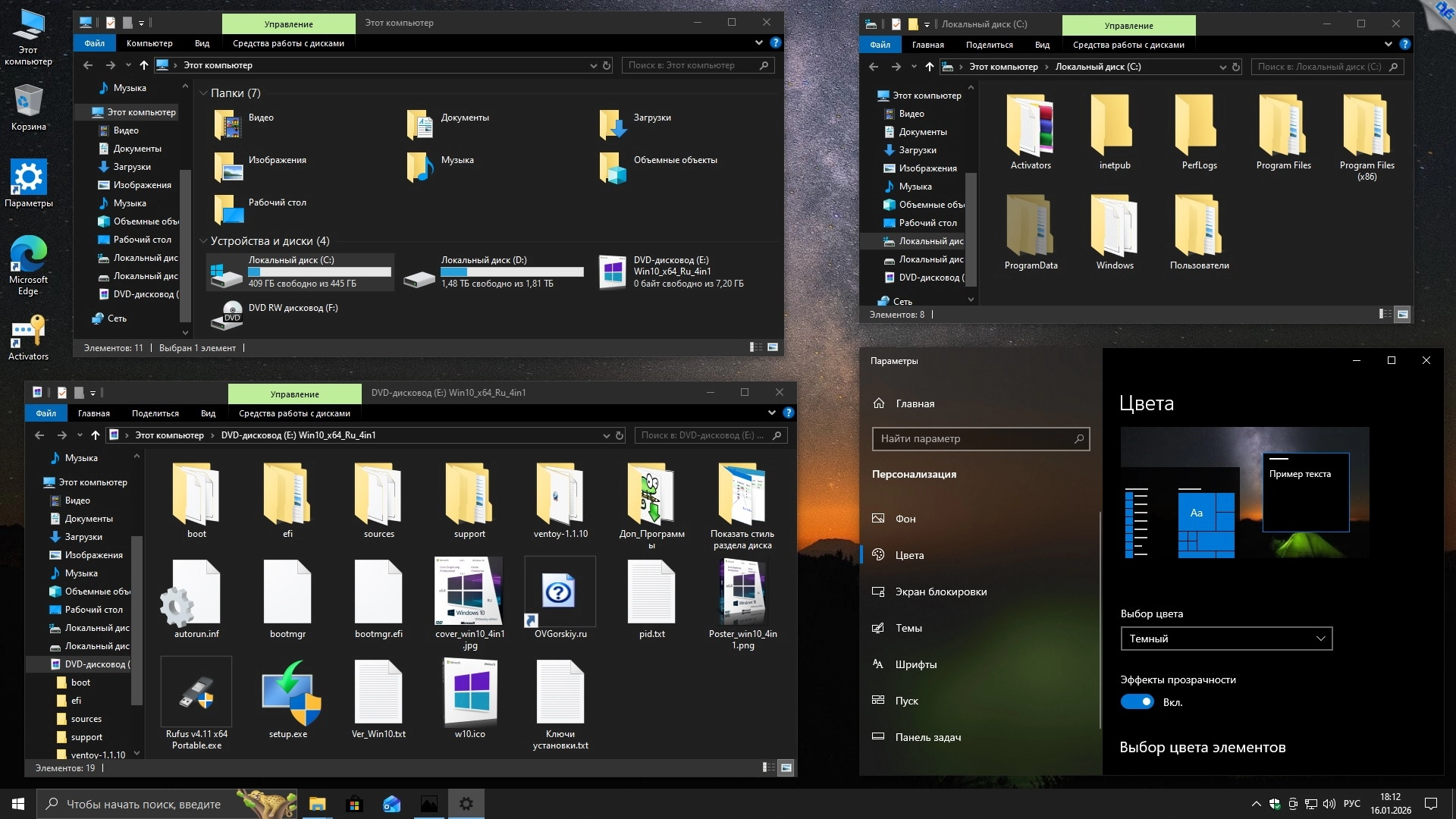Open the Поделиться tab in DVD window
The image size is (1456, 819).
[155, 413]
